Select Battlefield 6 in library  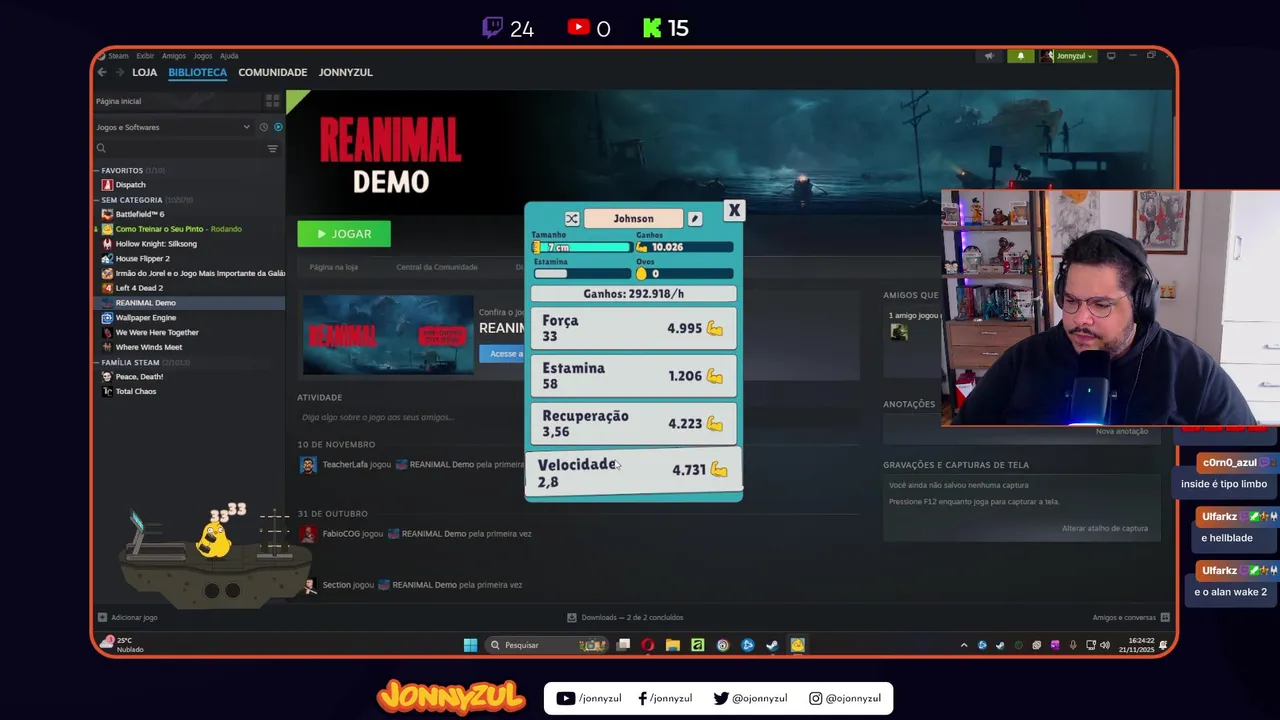click(140, 214)
